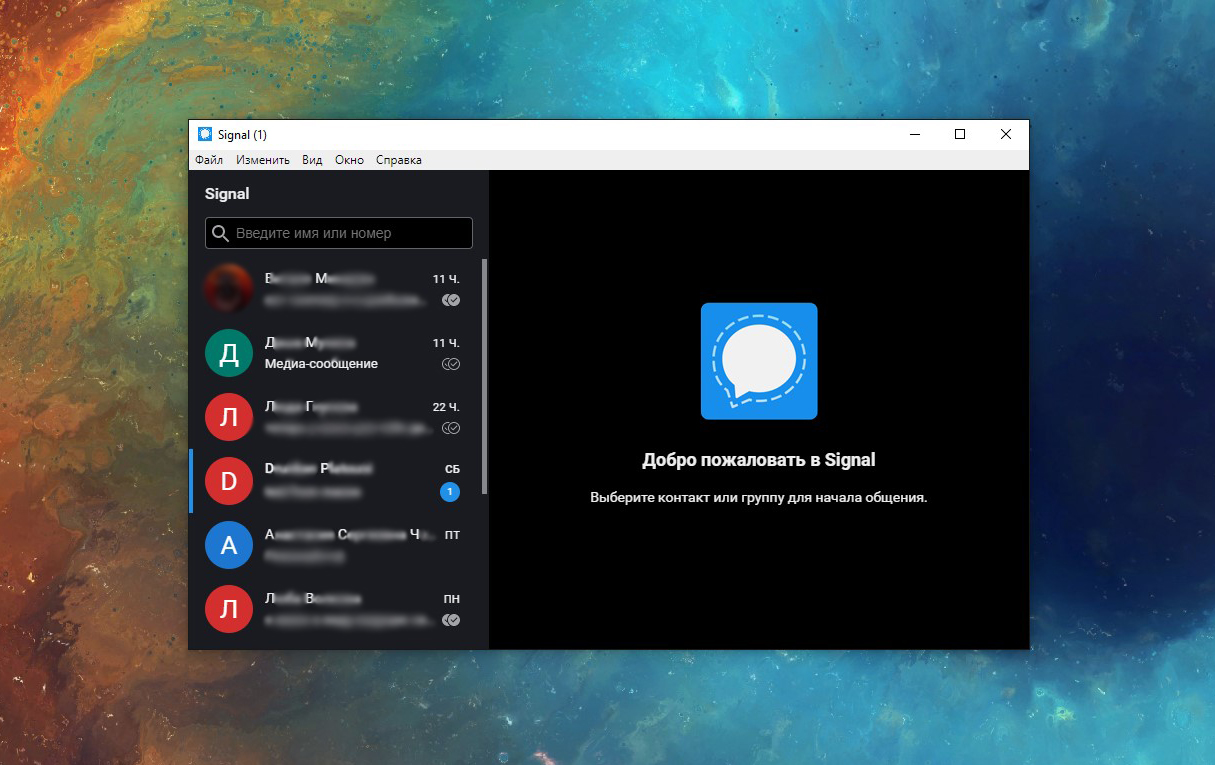Click the checkmarks on the bottom ПН conversation
Screen dimensions: 1215x765
coord(450,620)
